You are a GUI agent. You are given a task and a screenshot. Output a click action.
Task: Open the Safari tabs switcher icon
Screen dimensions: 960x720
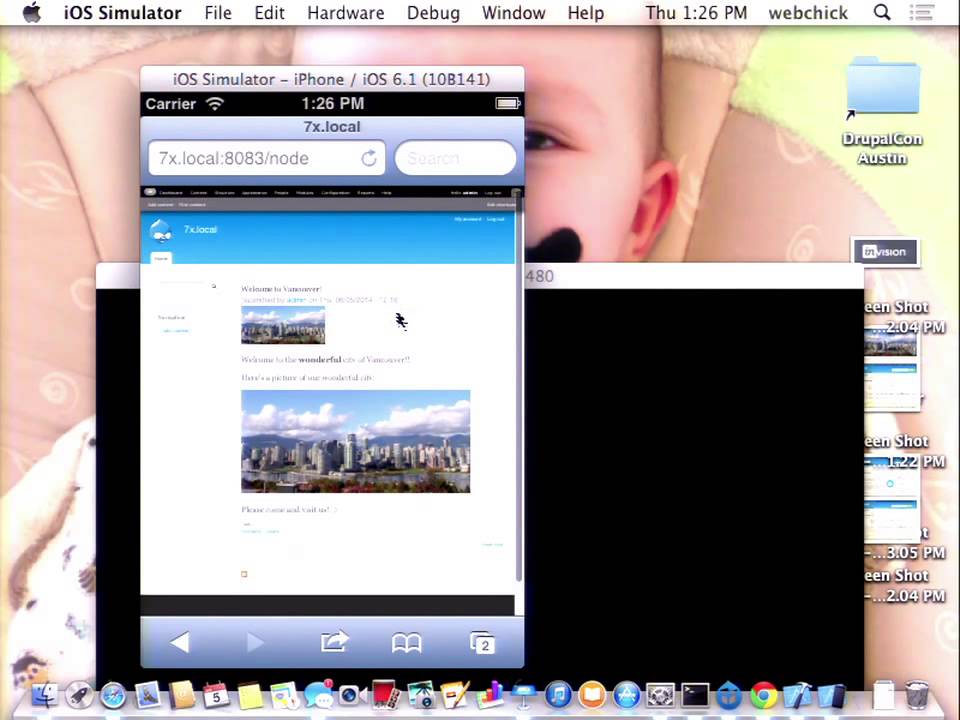[482, 643]
